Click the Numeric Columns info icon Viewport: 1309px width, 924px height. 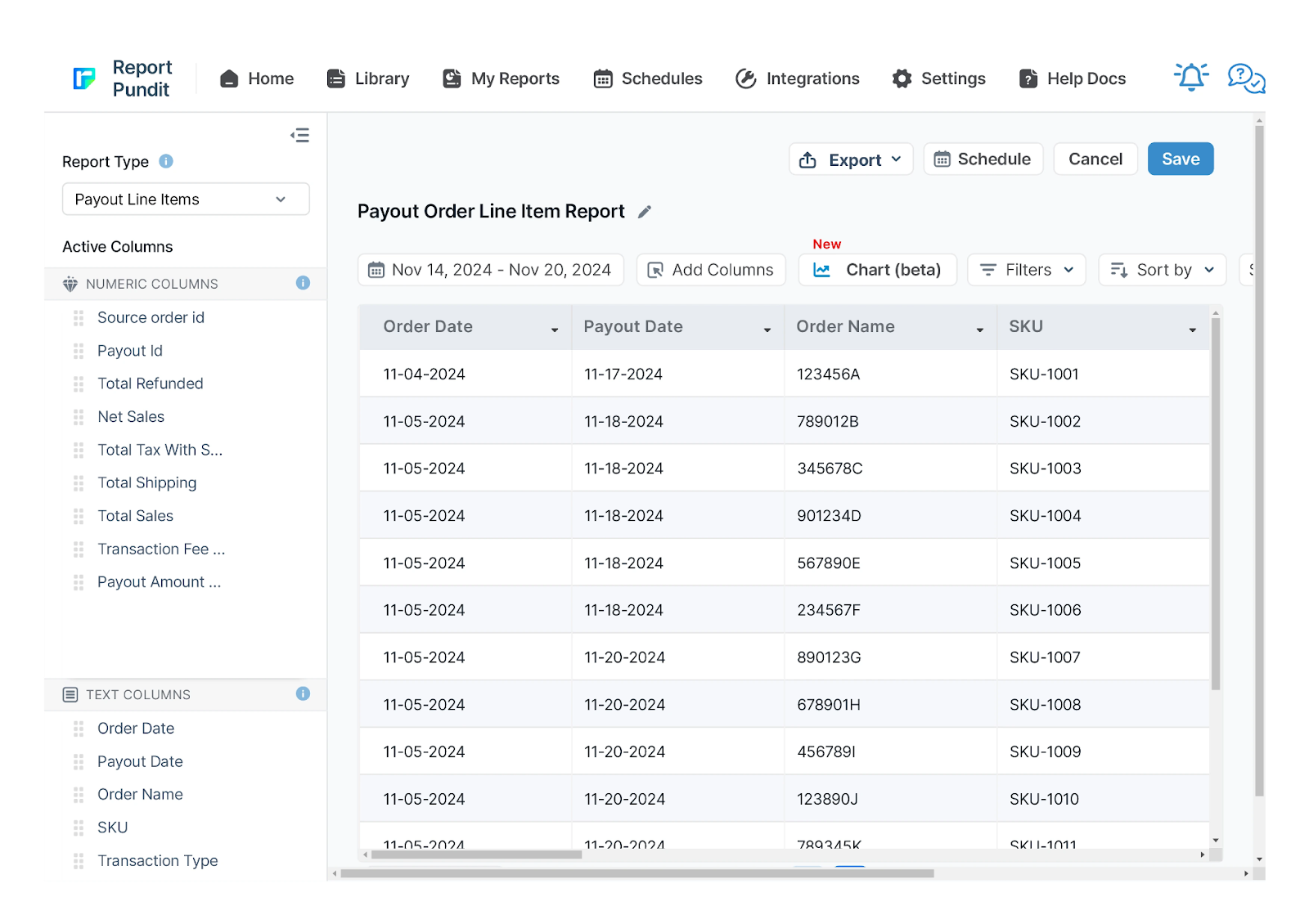pyautogui.click(x=303, y=283)
